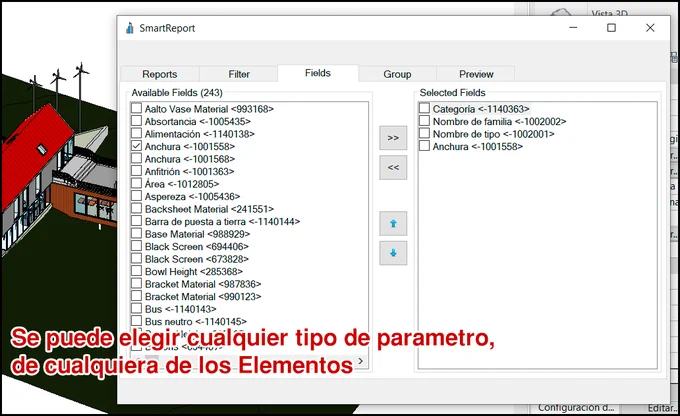The image size is (680, 416).
Task: Check Black Screen <694406> field
Action: (x=136, y=246)
